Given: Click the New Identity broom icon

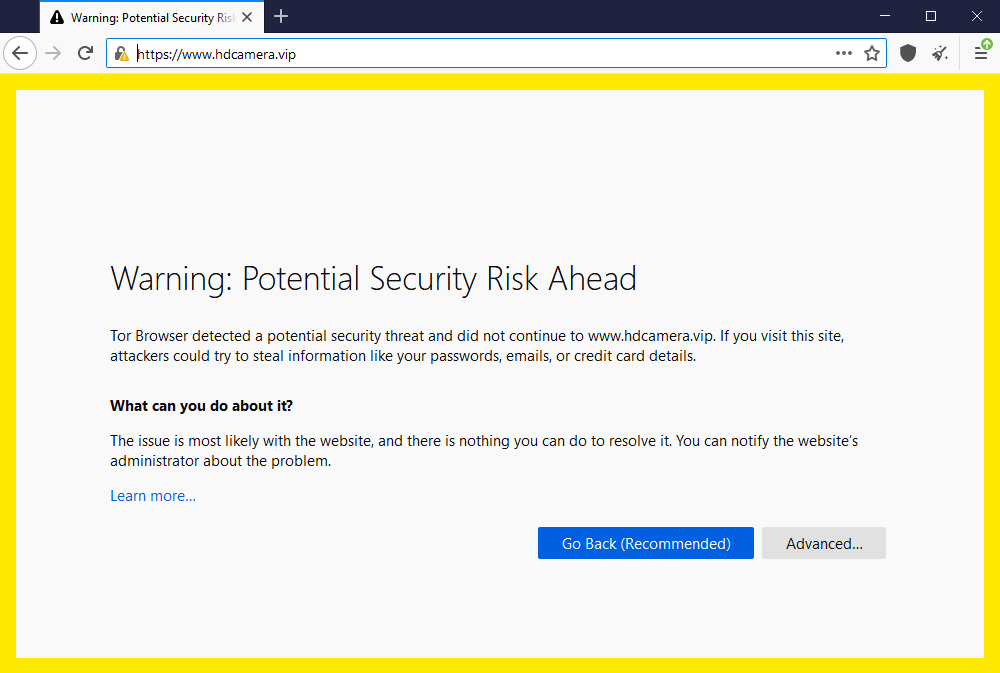Looking at the screenshot, I should coord(940,54).
